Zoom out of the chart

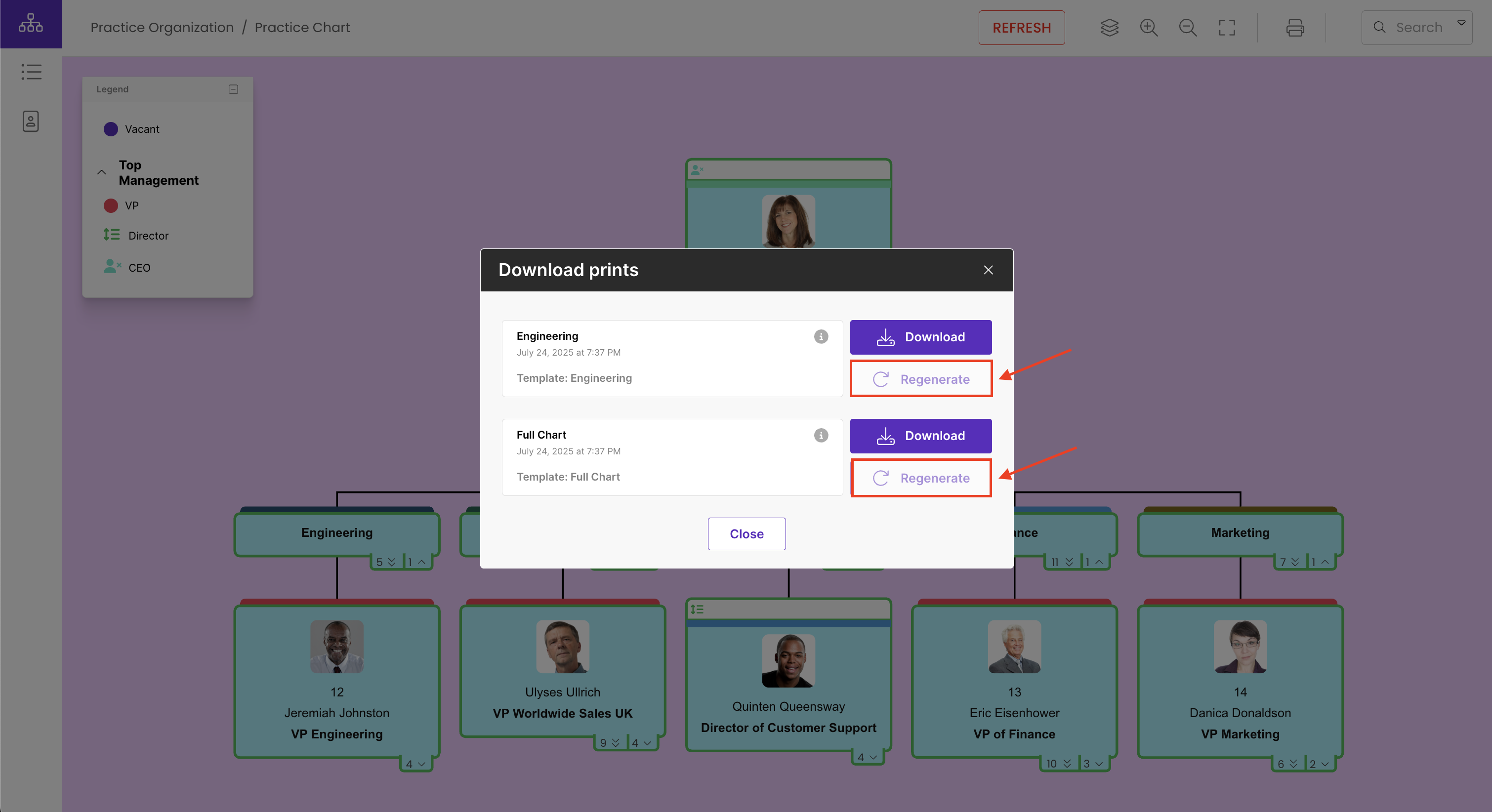[1188, 27]
